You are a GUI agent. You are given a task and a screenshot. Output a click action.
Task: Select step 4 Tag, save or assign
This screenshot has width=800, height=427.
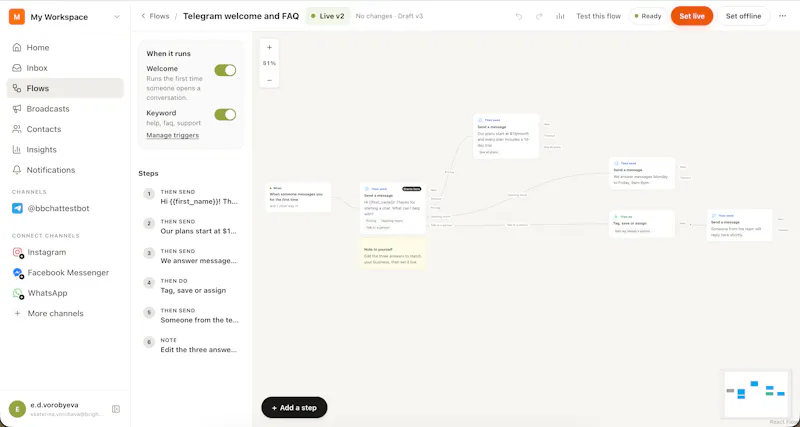(191, 285)
